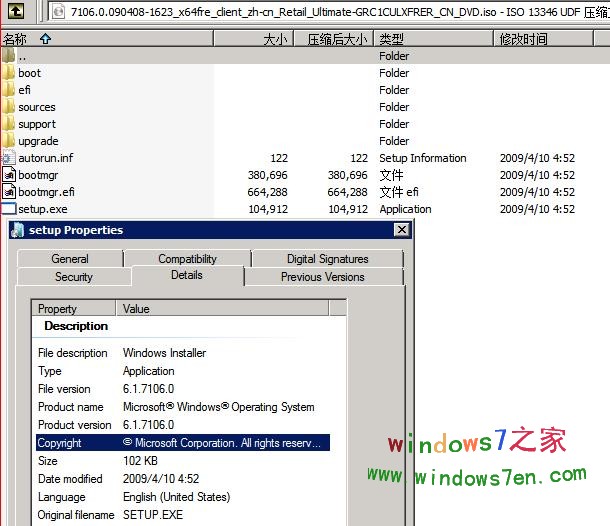The height and width of the screenshot is (526, 610).
Task: Select the autorun.inf file name
Action: pos(46,158)
